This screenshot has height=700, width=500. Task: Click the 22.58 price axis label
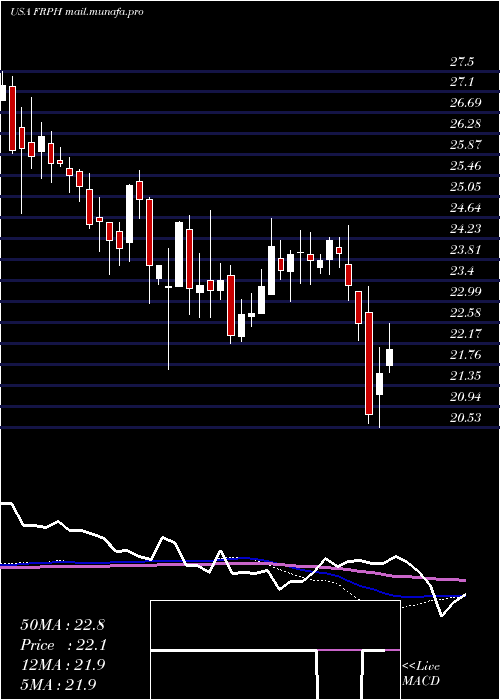[465, 312]
